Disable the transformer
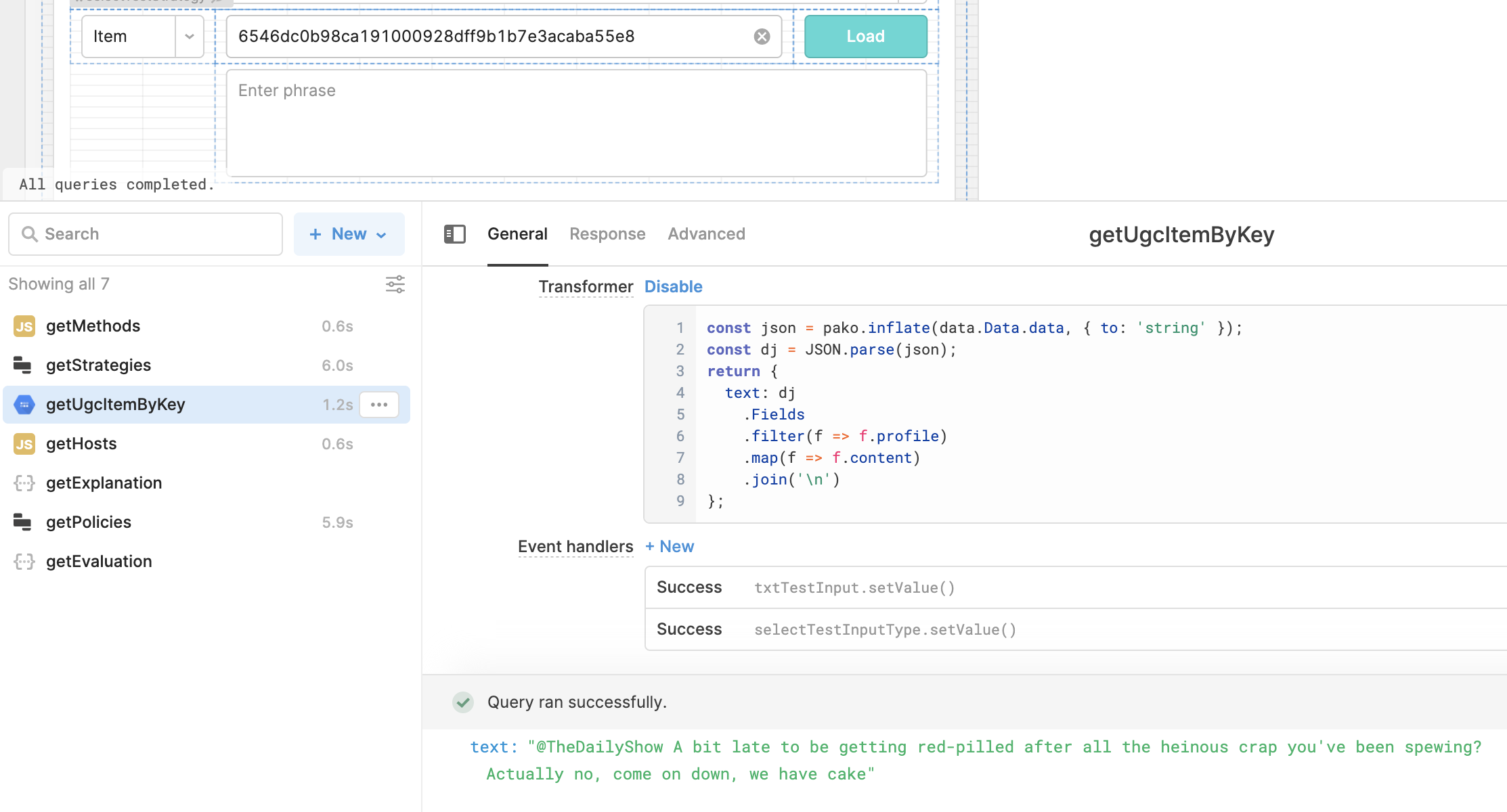The image size is (1507, 812). tap(673, 286)
